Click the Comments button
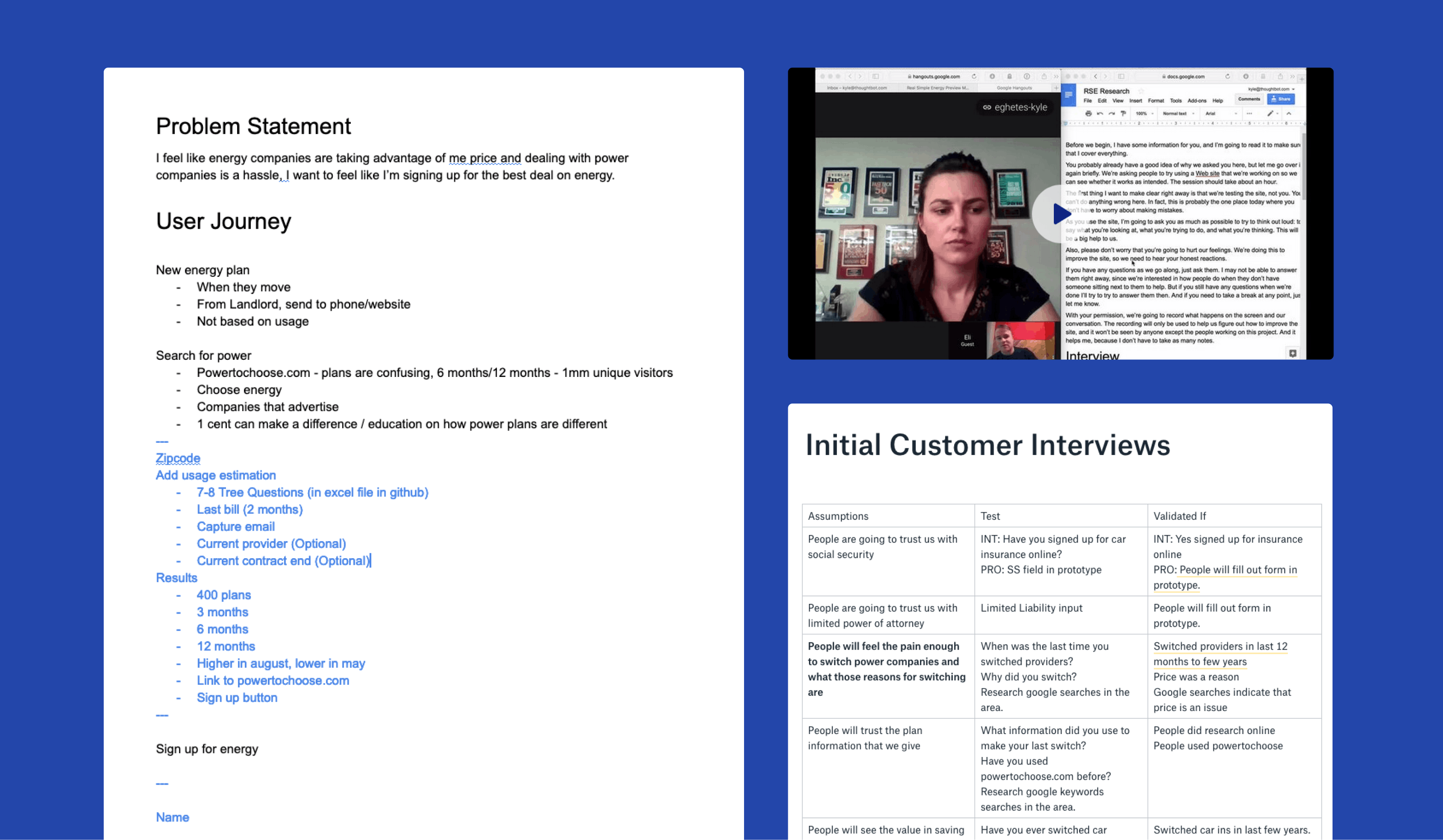1443x840 pixels. pos(1250,100)
